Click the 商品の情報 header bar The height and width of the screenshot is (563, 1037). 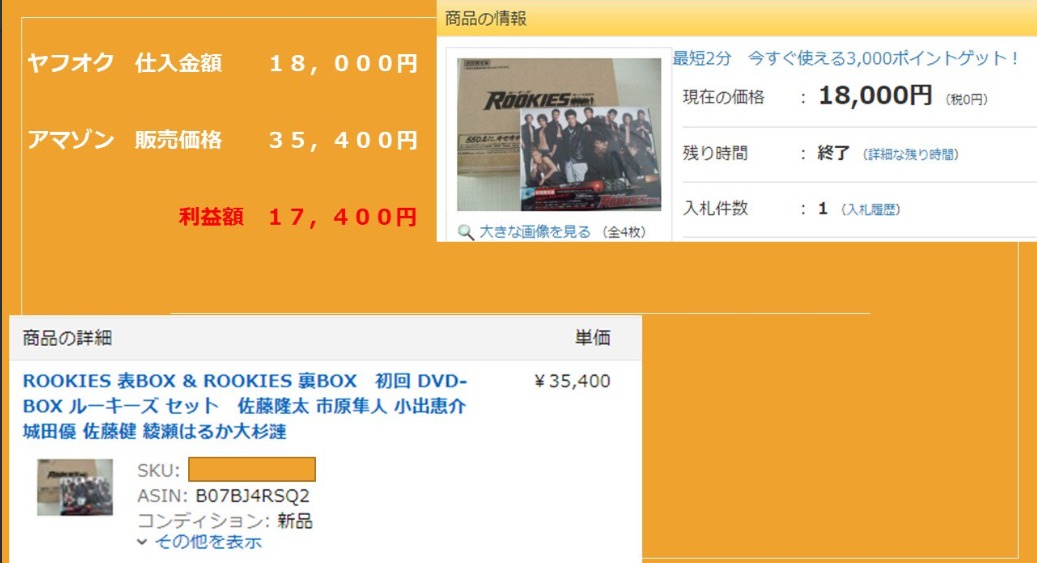(x=737, y=19)
